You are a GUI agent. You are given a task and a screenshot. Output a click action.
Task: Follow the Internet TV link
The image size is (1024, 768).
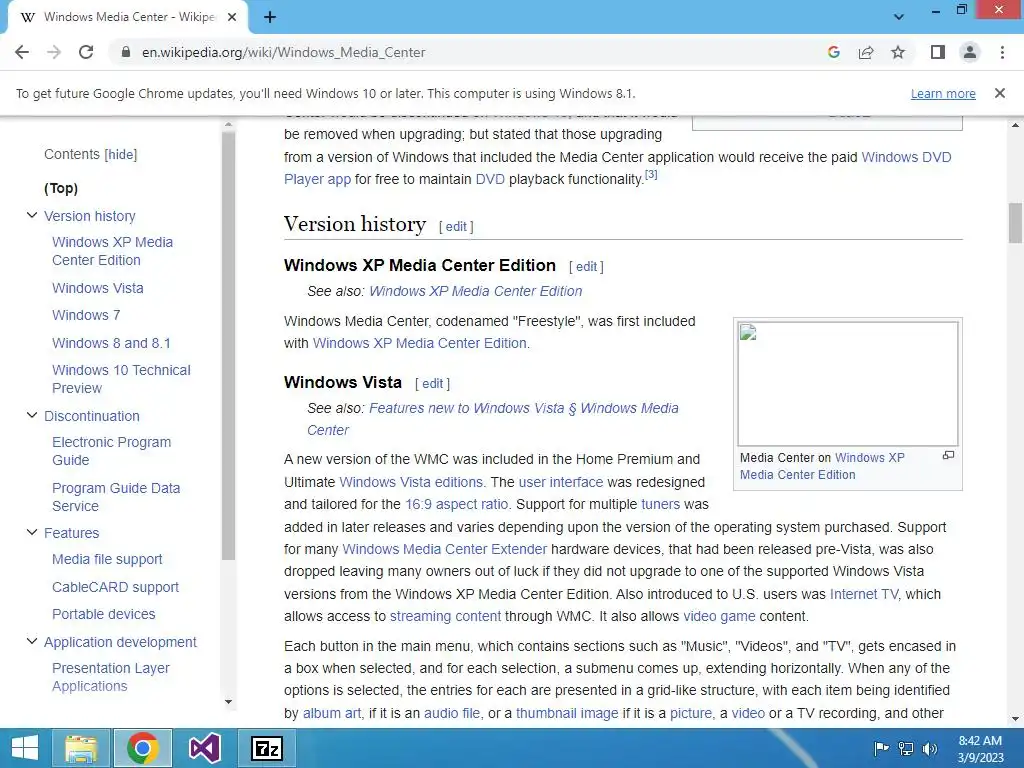pyautogui.click(x=864, y=595)
